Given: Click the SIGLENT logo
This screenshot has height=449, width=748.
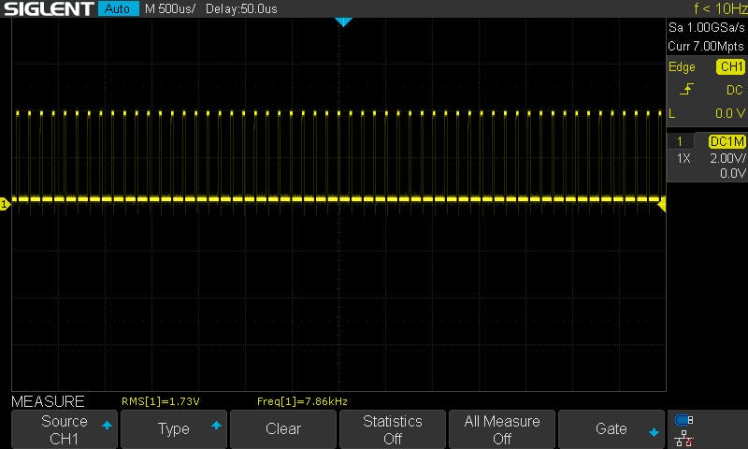Looking at the screenshot, I should 49,9.
